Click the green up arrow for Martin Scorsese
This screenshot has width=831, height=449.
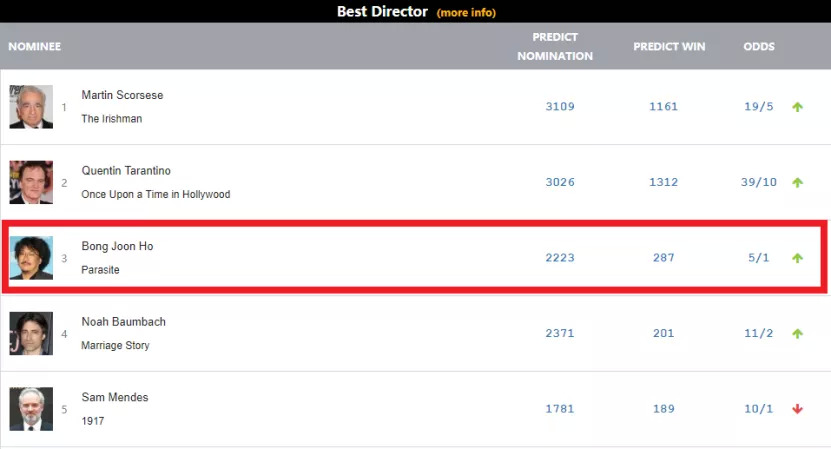coord(797,107)
